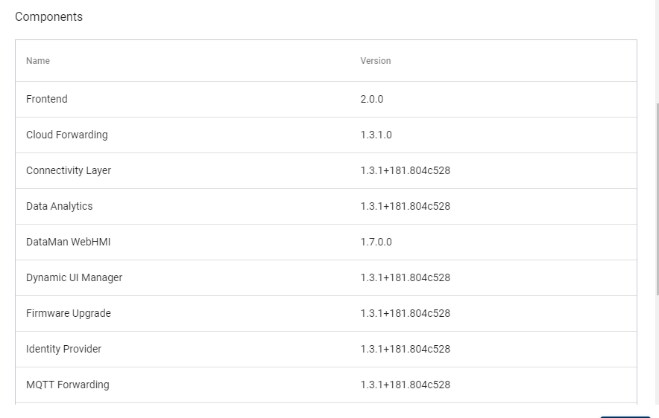Click the Version column header
The height and width of the screenshot is (418, 659).
pyautogui.click(x=375, y=61)
